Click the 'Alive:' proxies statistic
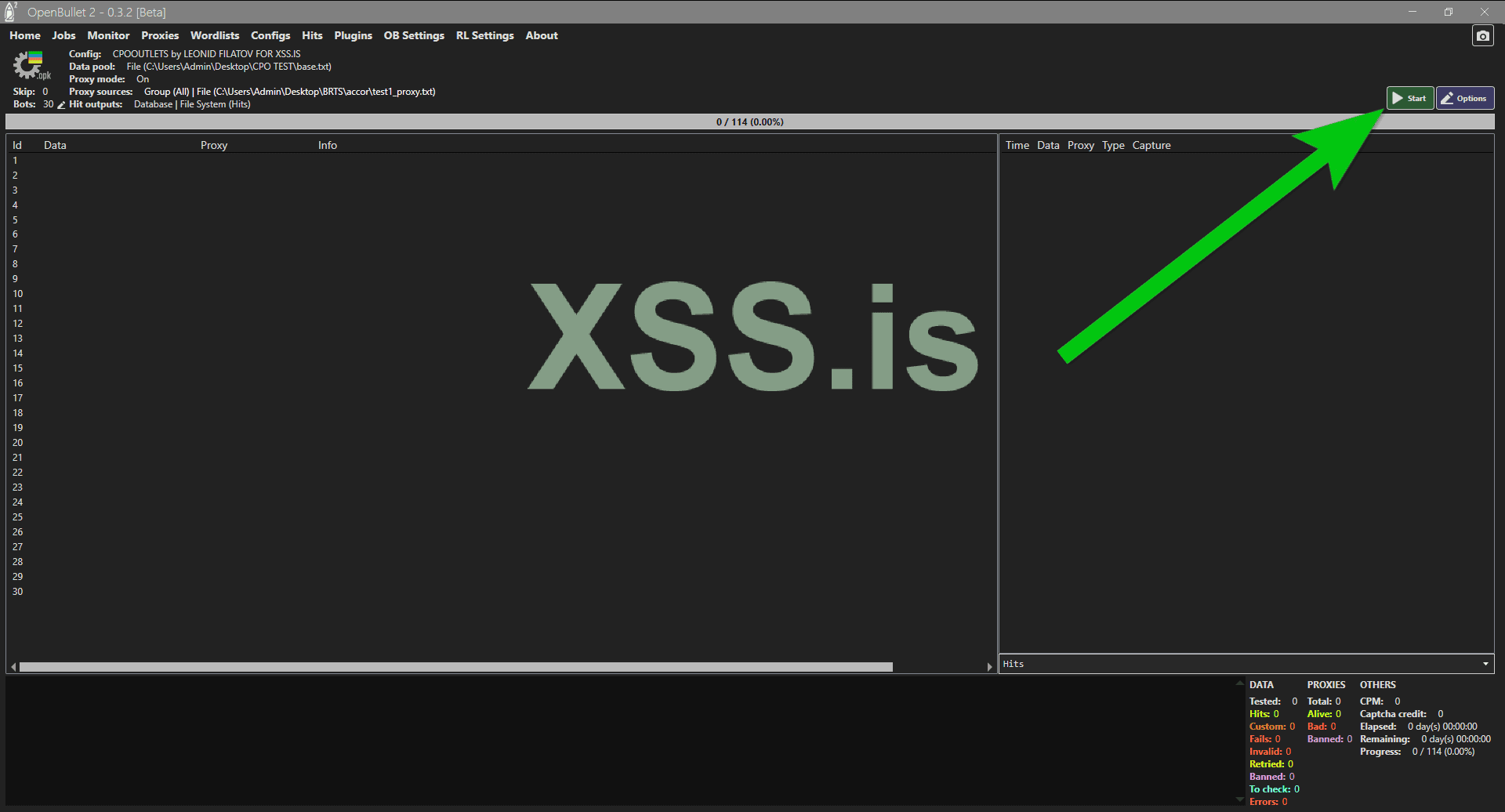Viewport: 1505px width, 812px height. 1324,714
